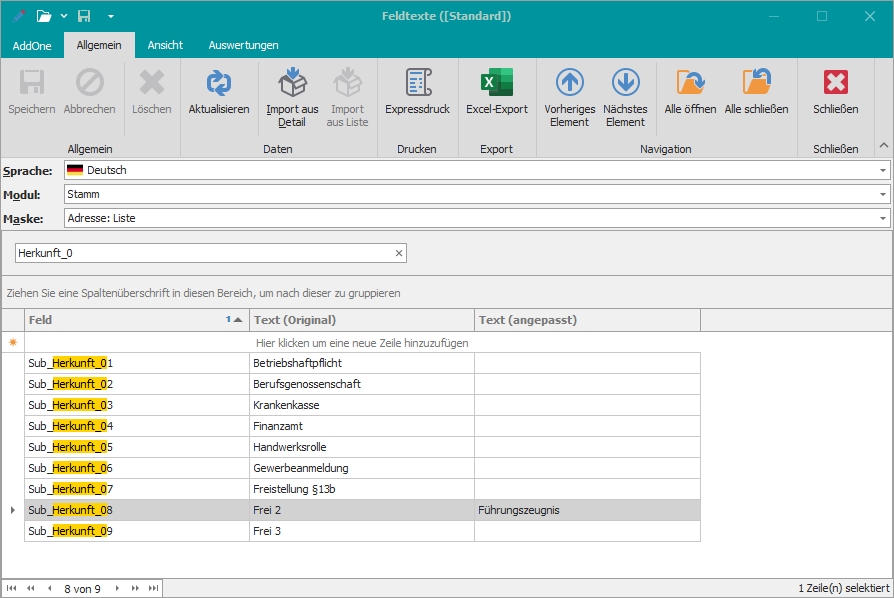Click the Aktualisieren refresh icon
The width and height of the screenshot is (894, 598).
[218, 83]
